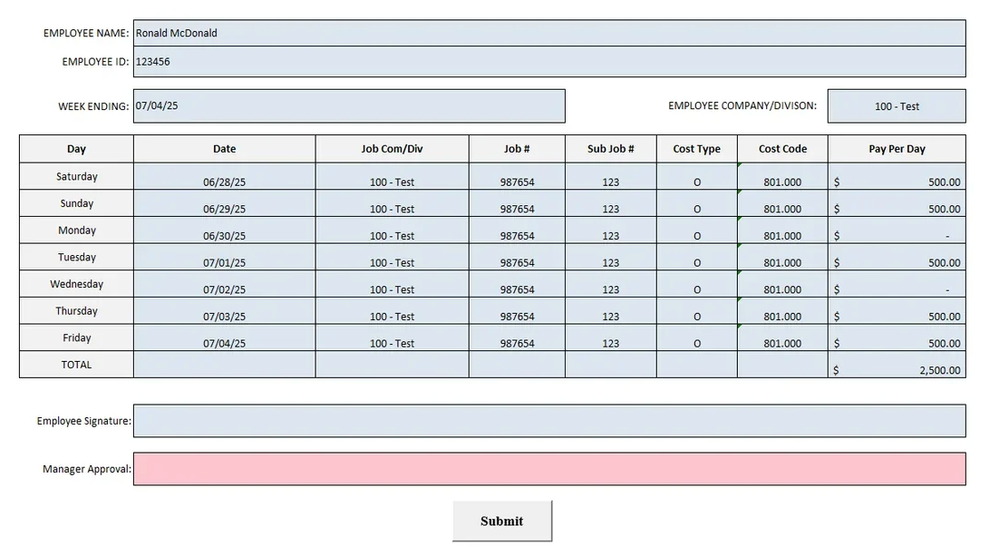Click the pink Manager Approval field
This screenshot has height=558, width=999.
pos(549,469)
